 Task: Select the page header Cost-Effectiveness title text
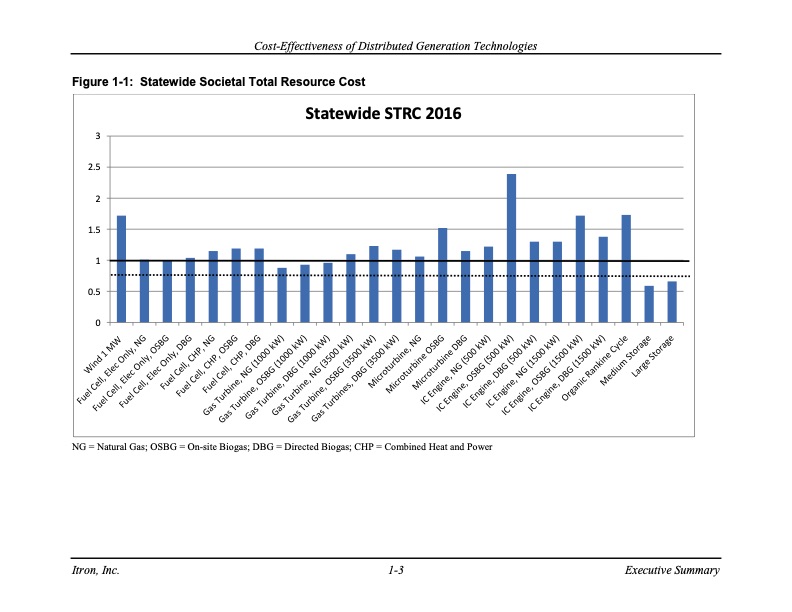[x=395, y=46]
